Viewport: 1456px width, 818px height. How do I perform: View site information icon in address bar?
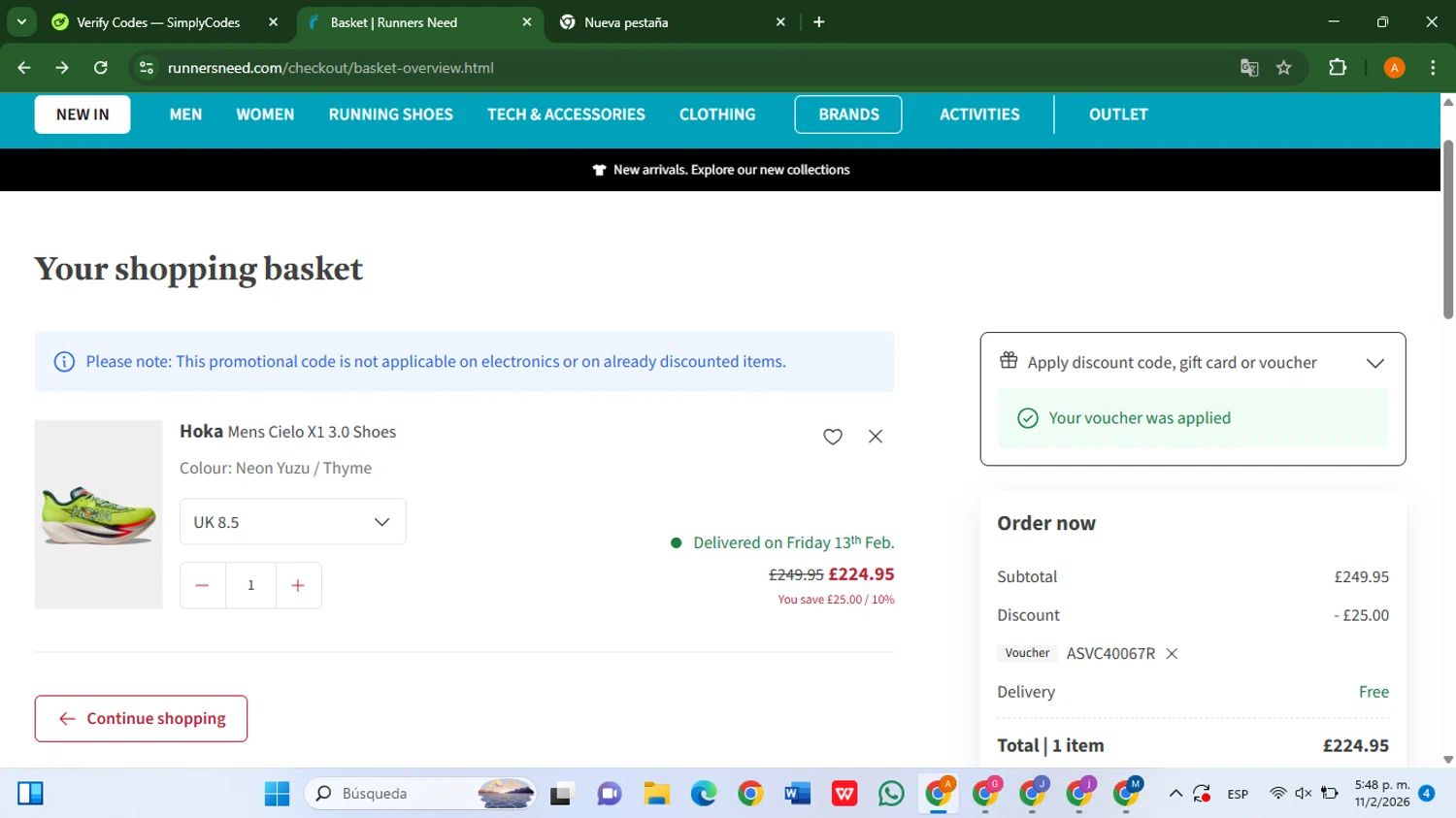[x=147, y=68]
